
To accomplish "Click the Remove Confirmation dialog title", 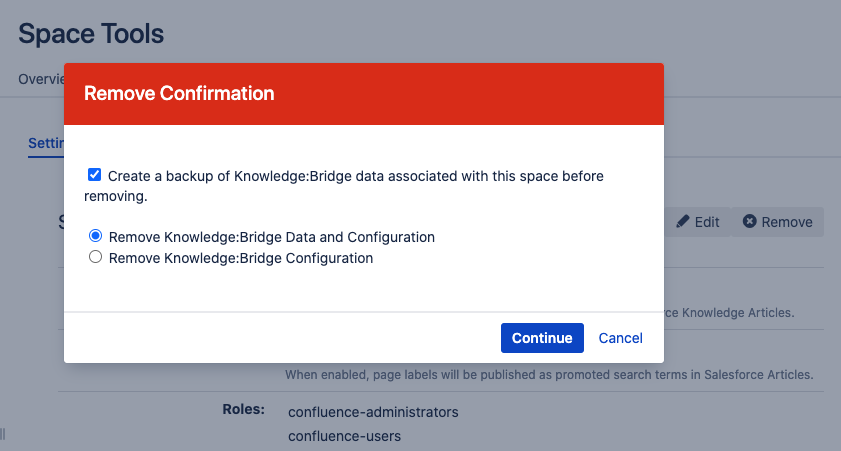I will tap(179, 94).
